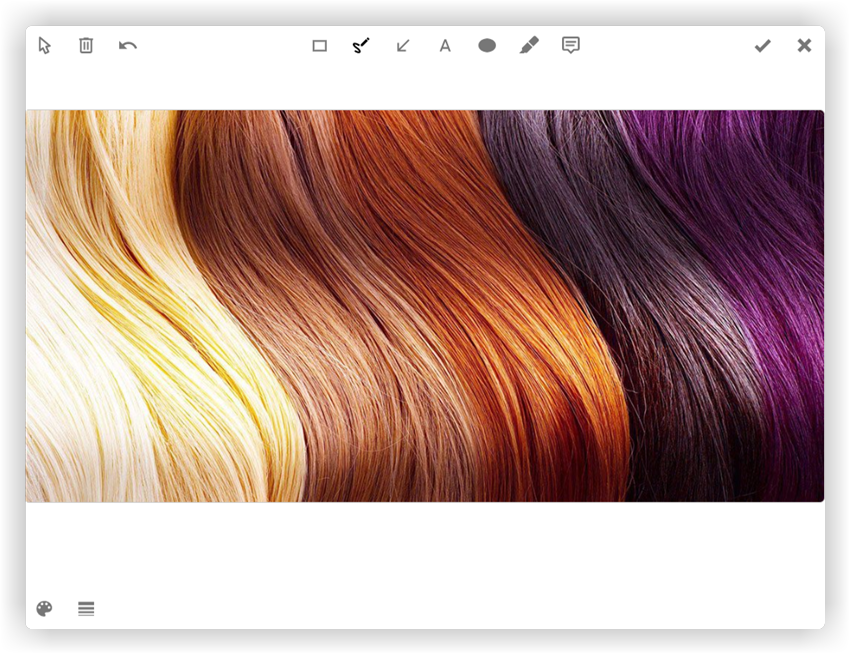This screenshot has width=850, height=654.
Task: Click the hair color image canvas
Action: tap(425, 306)
